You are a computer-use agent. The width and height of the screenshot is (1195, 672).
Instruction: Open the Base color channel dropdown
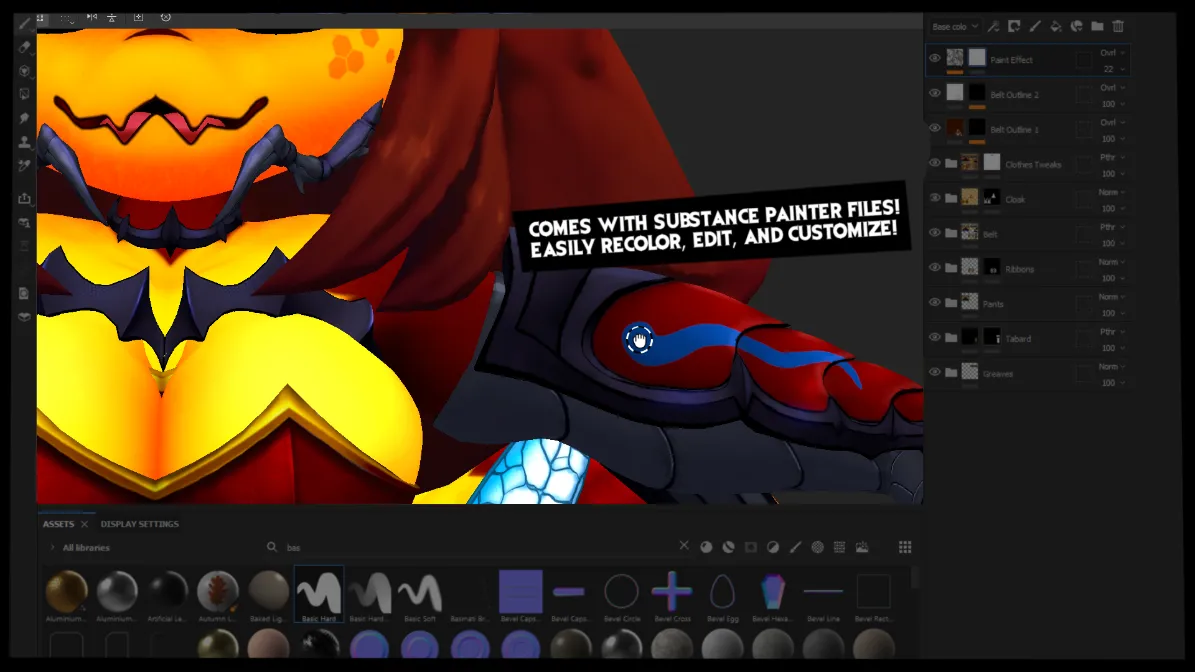954,27
